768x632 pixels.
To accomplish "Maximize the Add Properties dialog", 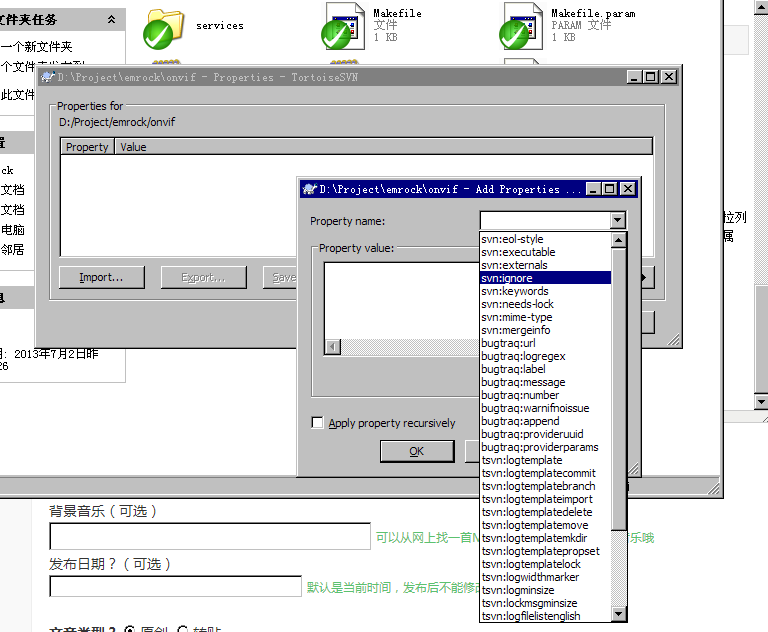I will point(610,189).
